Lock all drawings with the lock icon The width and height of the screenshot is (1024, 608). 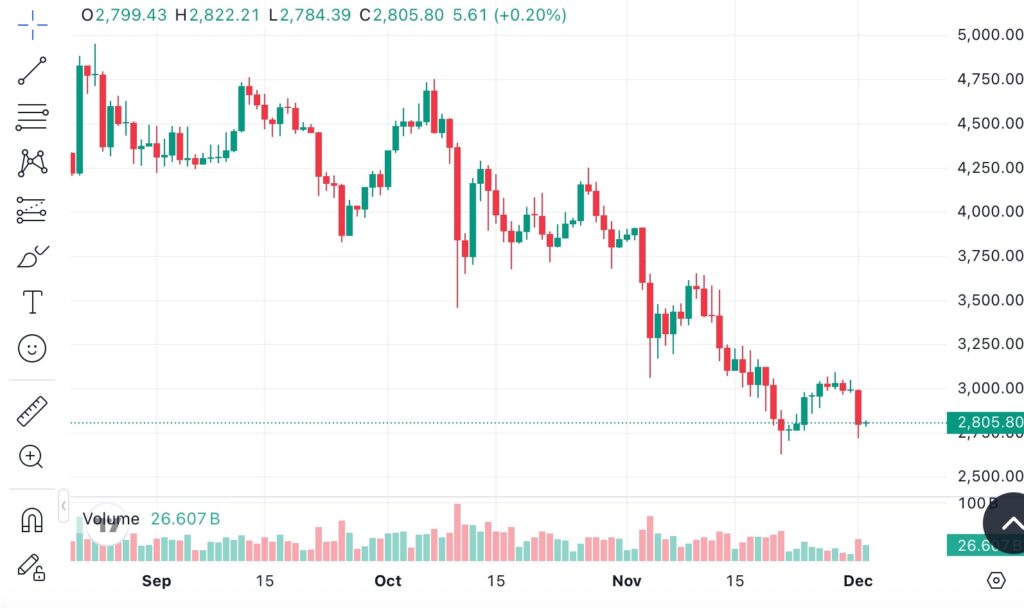(x=31, y=566)
